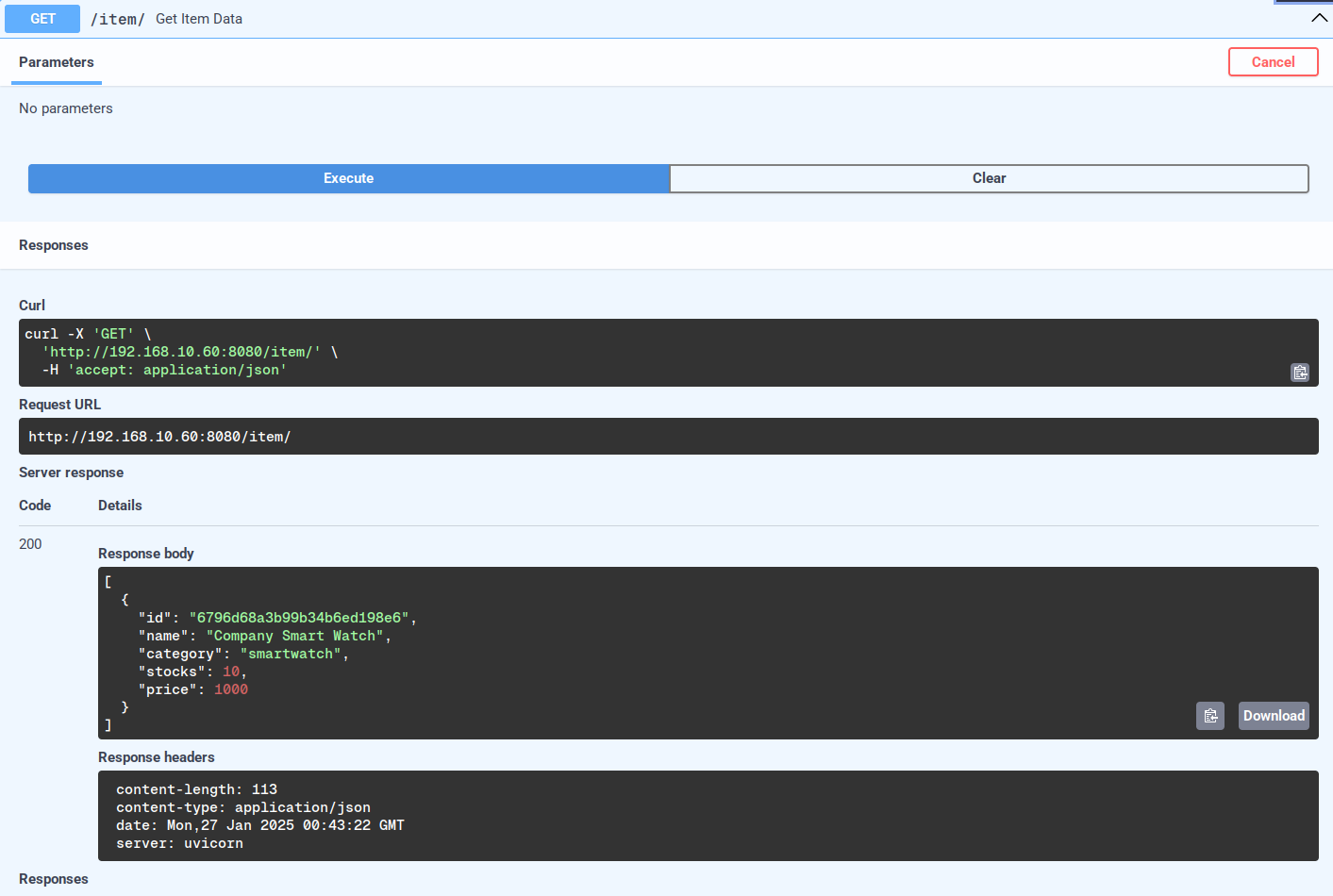Click the Response headers block
The width and height of the screenshot is (1333, 896).
377,816
